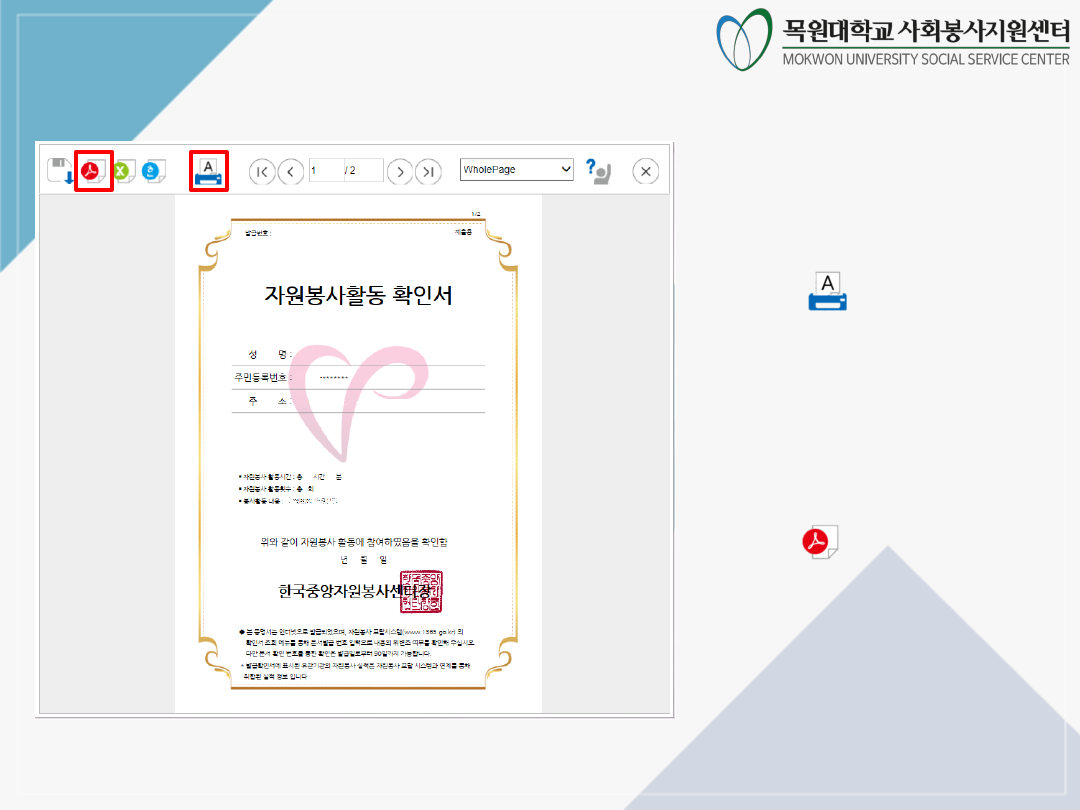Open the WholePage zoom dropdown

point(517,170)
